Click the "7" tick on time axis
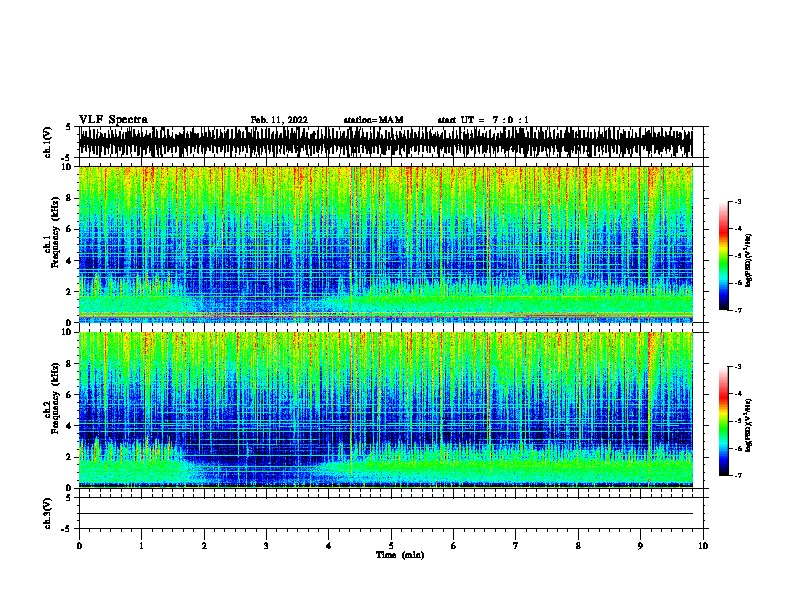Screen dimensions: 792x612 pos(516,546)
